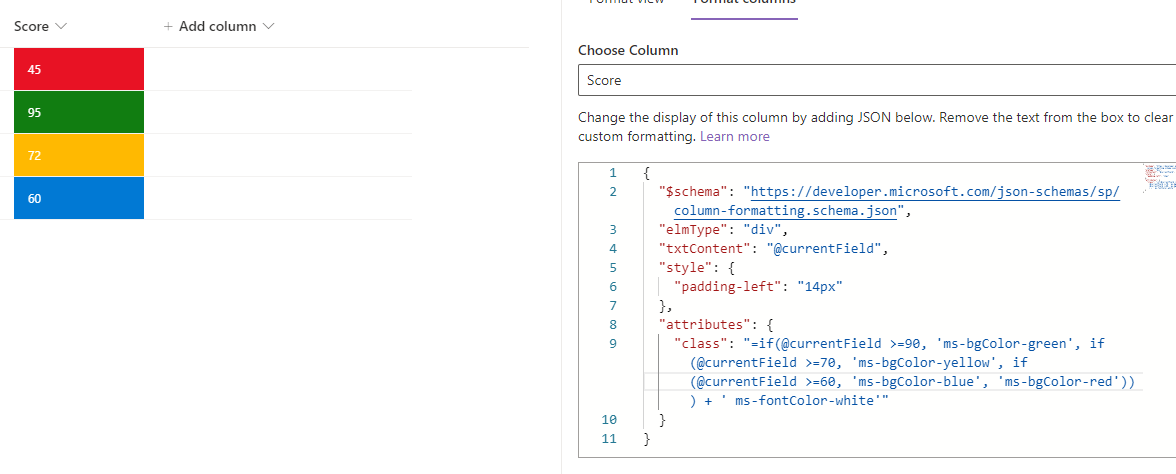Image resolution: width=1176 pixels, height=474 pixels.
Task: Open the Score column header menu
Action: coord(40,26)
